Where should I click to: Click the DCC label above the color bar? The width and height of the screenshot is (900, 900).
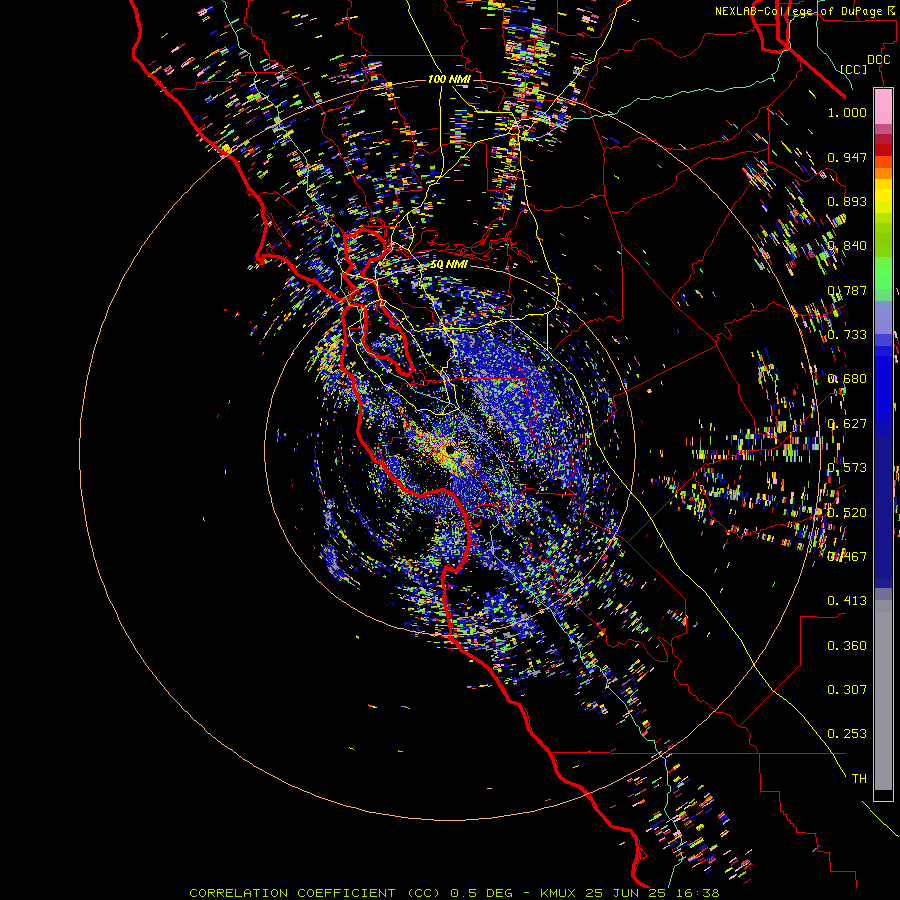coord(878,60)
